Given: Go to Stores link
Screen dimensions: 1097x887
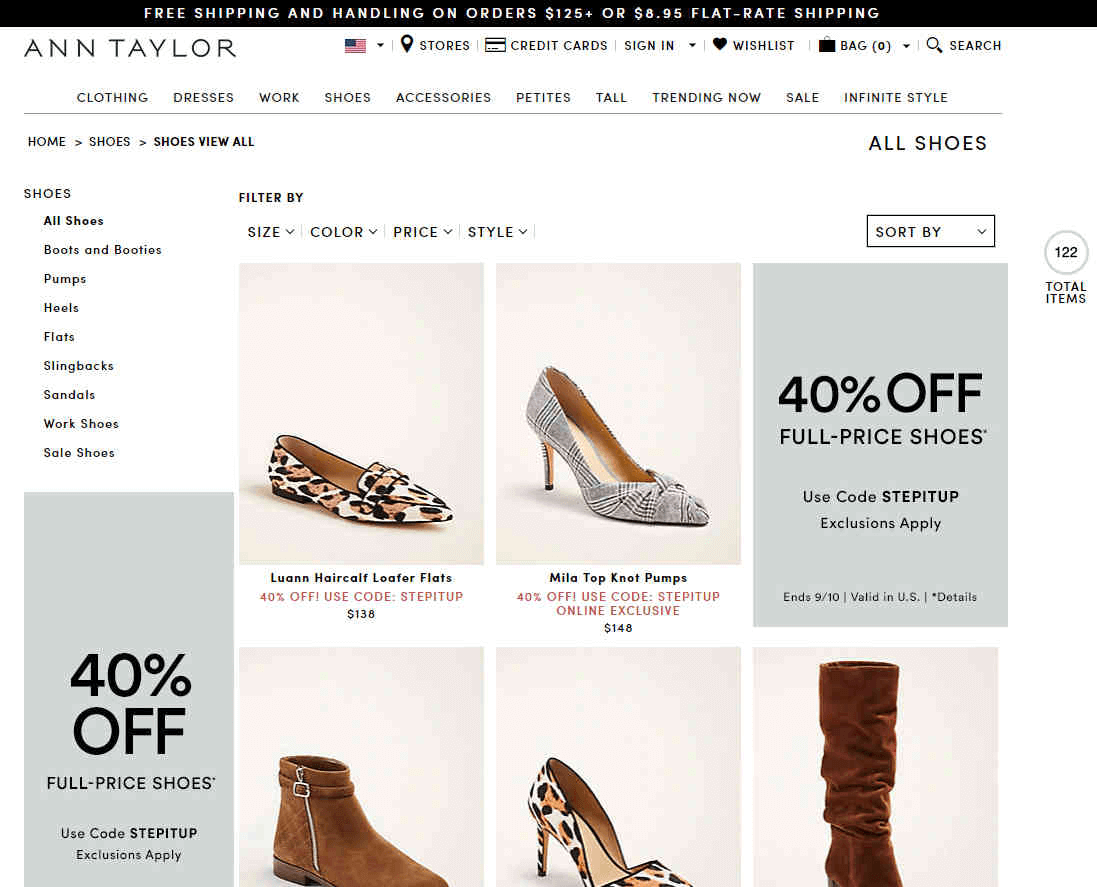Looking at the screenshot, I should 444,45.
